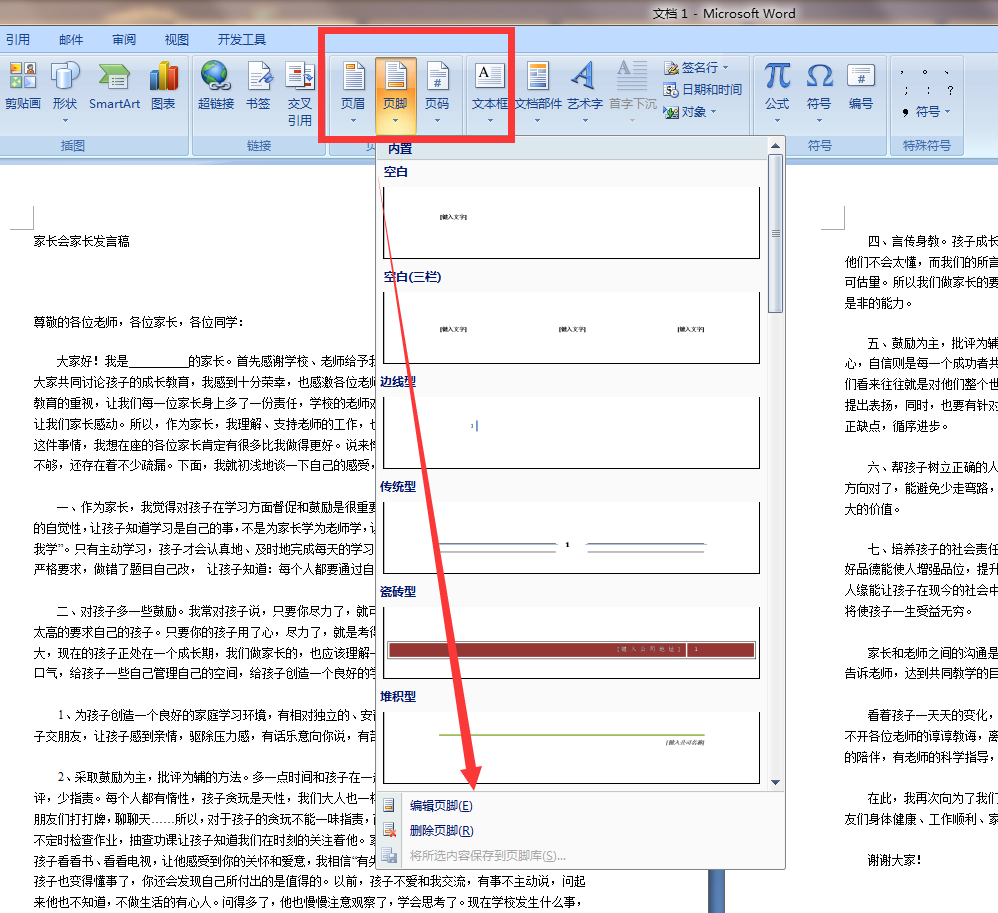Select the Tiles (瓷砖型) footer
The image size is (998, 913).
pyautogui.click(x=571, y=642)
